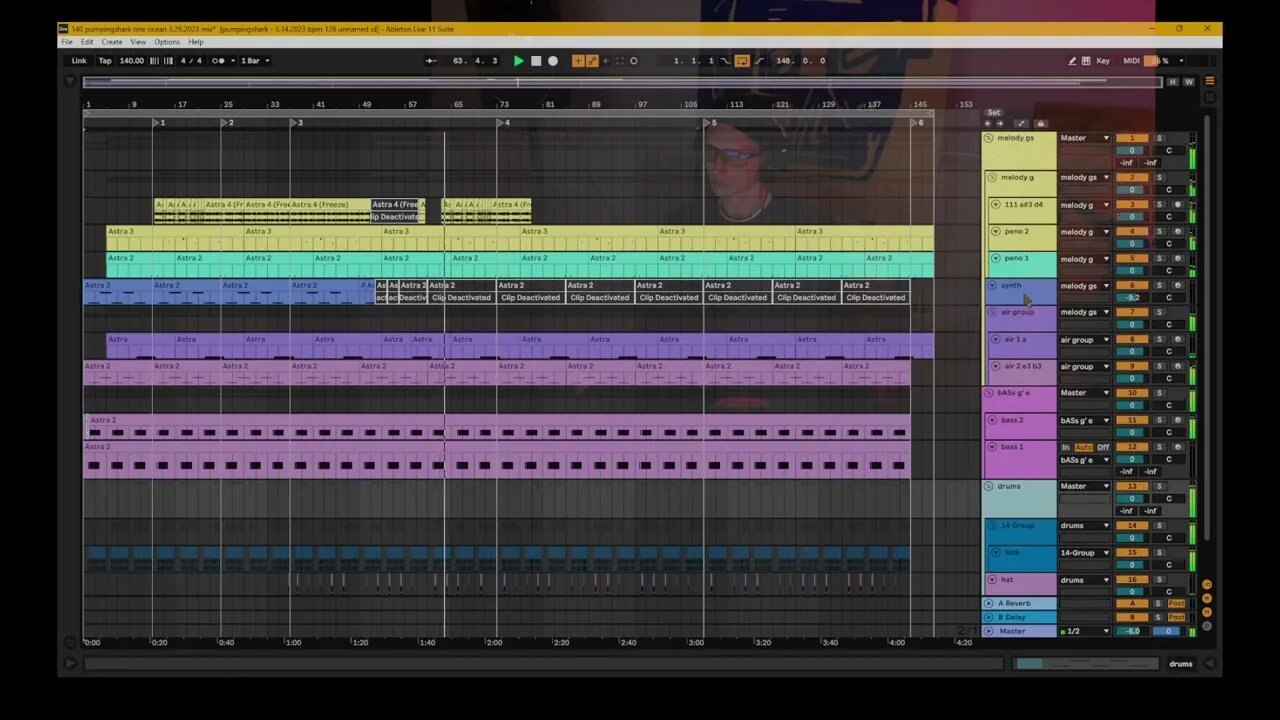Solo the drums group track
This screenshot has width=1280, height=720.
(x=1160, y=486)
